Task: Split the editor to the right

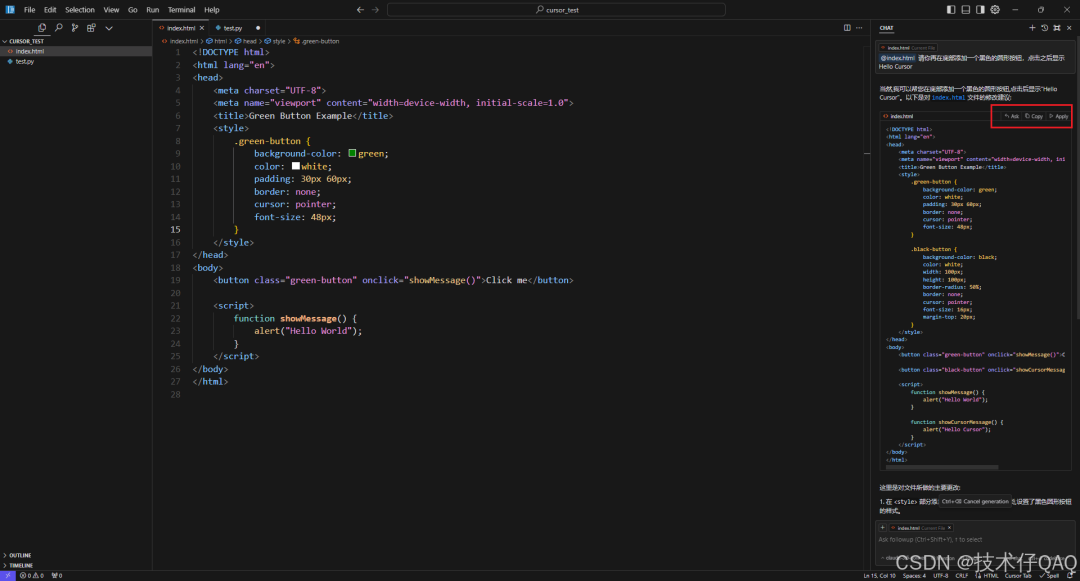Action: tap(847, 28)
